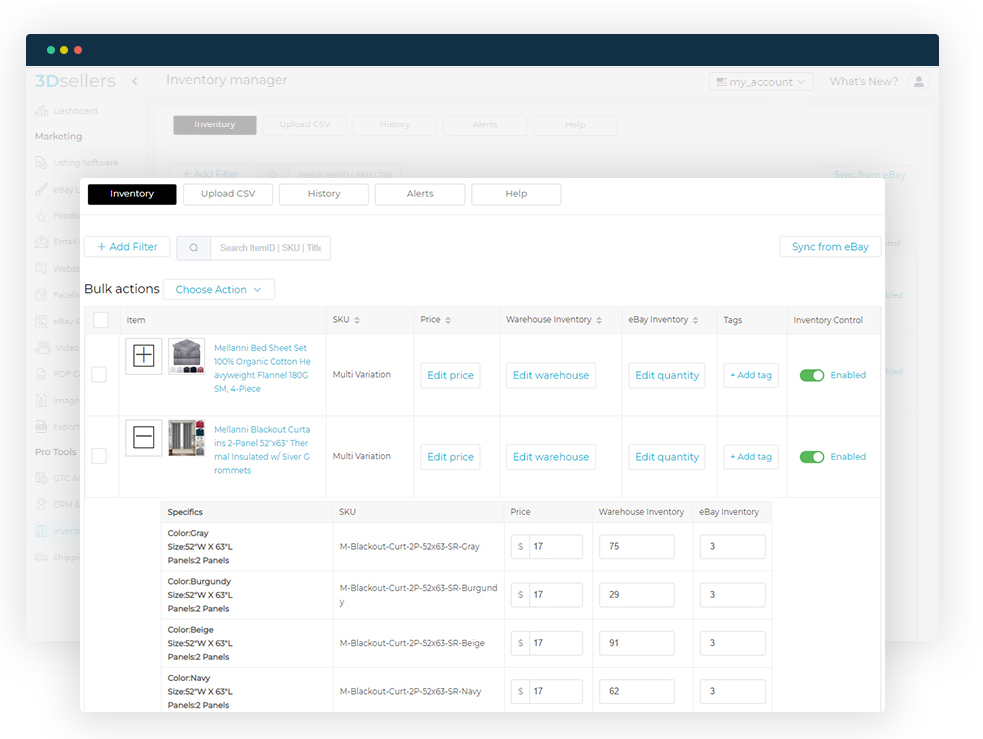Switch to the Upload CSV tab
Image resolution: width=983 pixels, height=739 pixels.
pos(228,194)
